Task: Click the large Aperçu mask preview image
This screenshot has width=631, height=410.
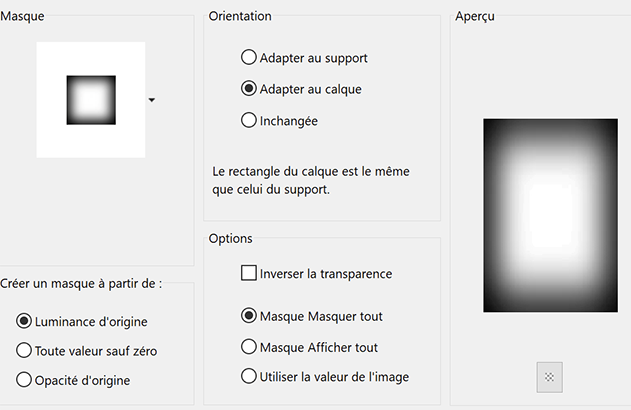Action: [550, 215]
